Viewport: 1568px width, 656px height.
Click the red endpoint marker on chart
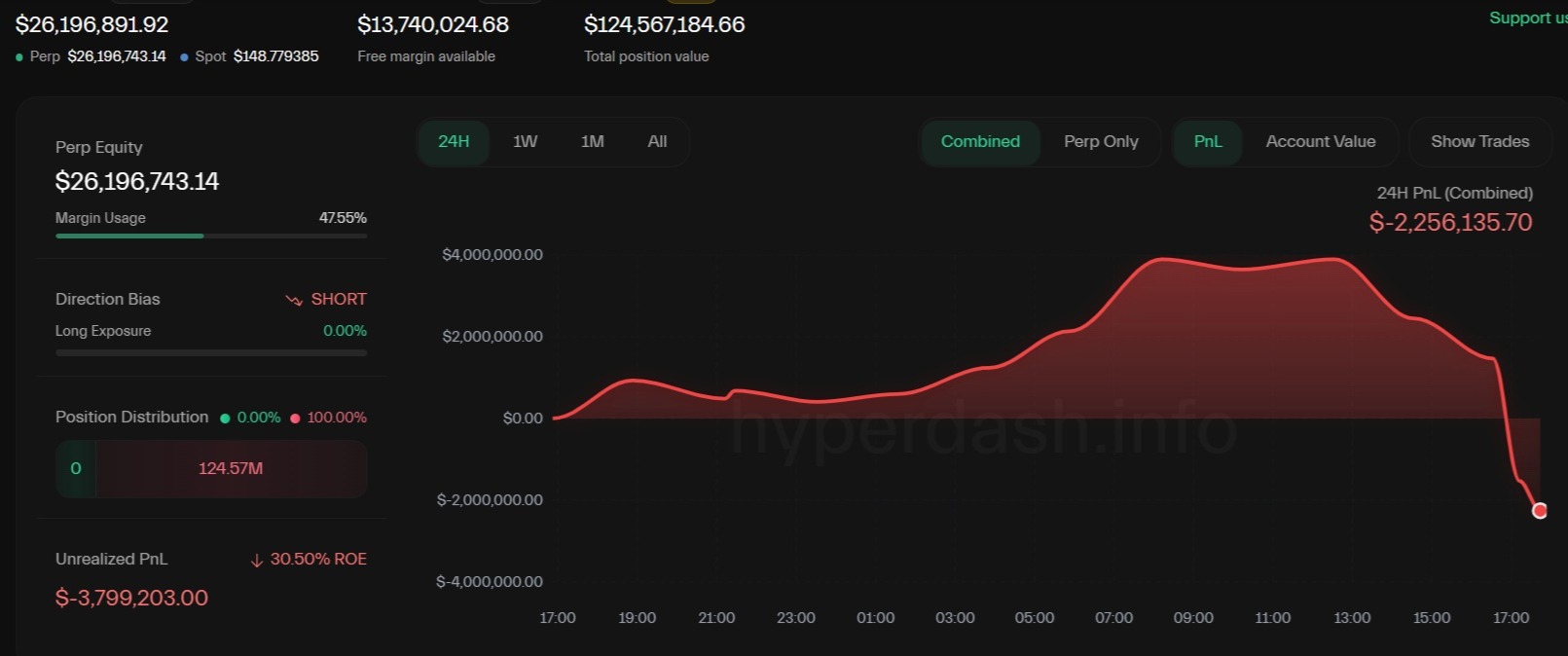point(1539,511)
